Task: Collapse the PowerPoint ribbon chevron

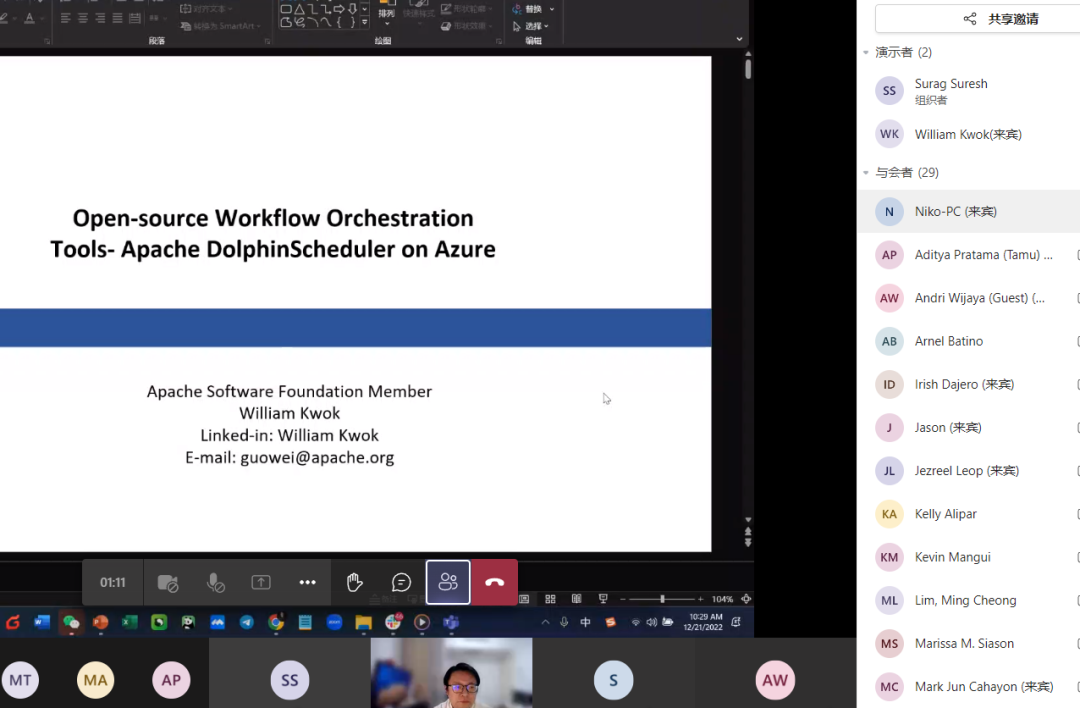Action: 739,39
